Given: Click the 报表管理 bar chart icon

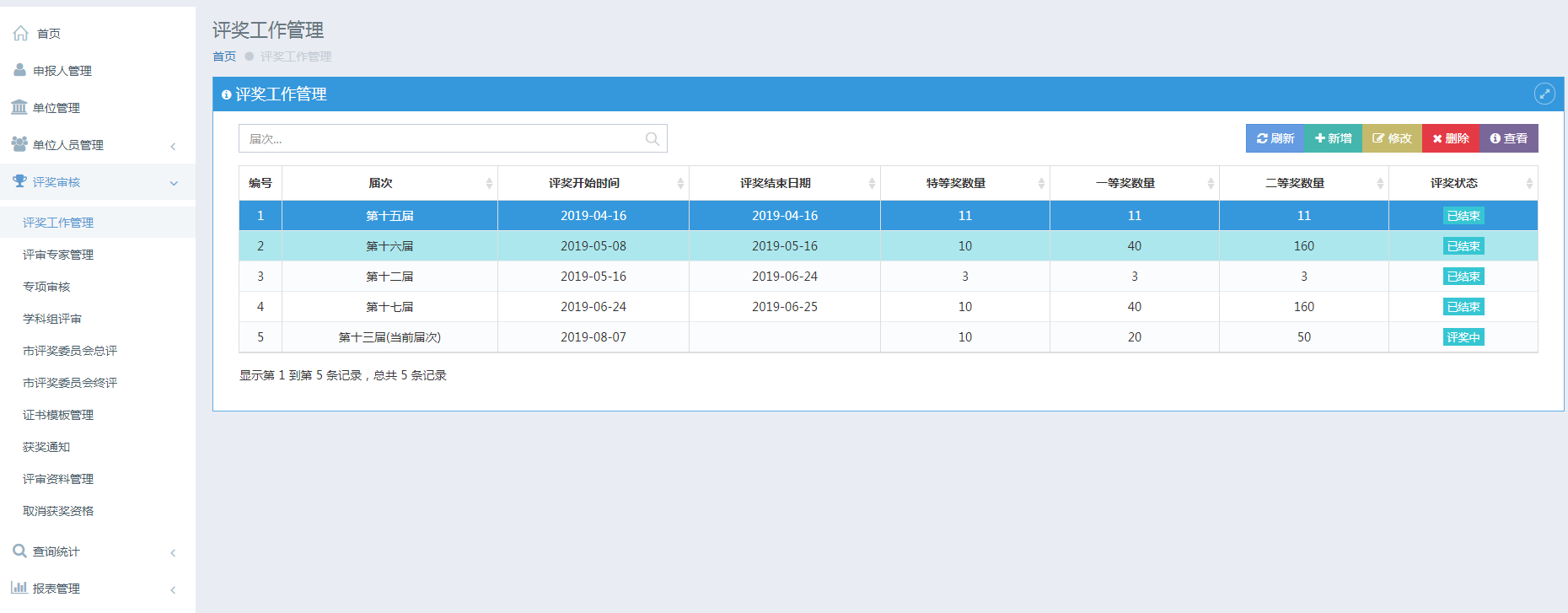Looking at the screenshot, I should 19,588.
